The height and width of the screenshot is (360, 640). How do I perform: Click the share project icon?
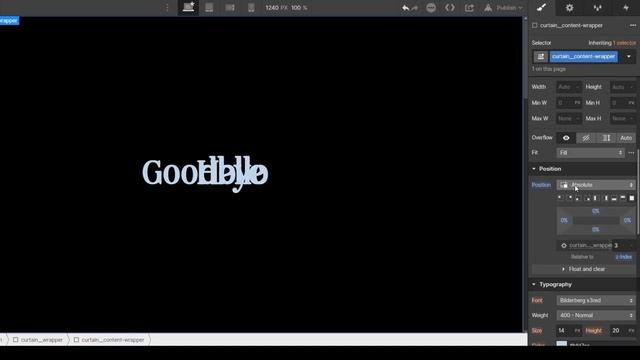point(469,7)
